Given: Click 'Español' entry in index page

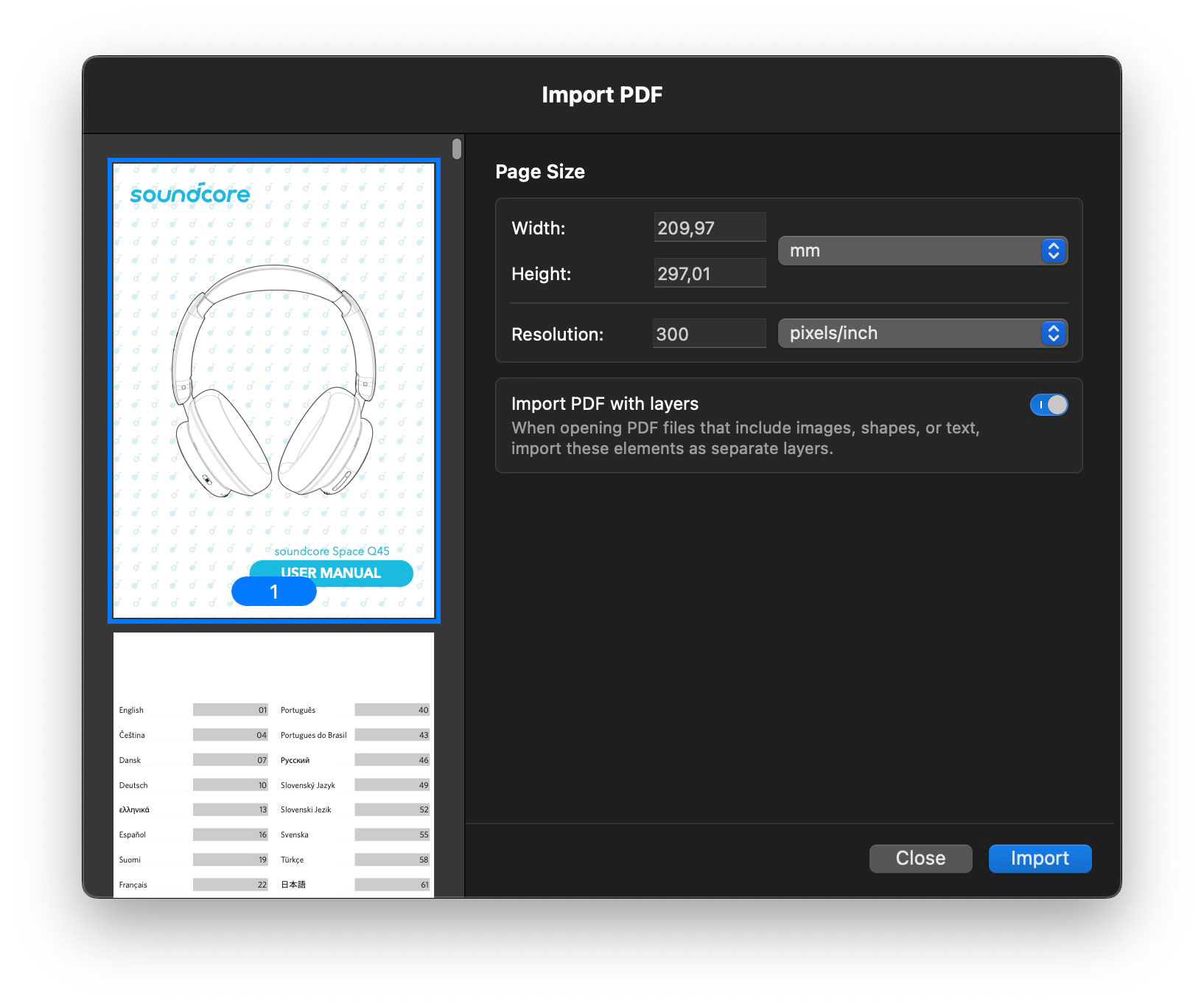Looking at the screenshot, I should pos(133,834).
